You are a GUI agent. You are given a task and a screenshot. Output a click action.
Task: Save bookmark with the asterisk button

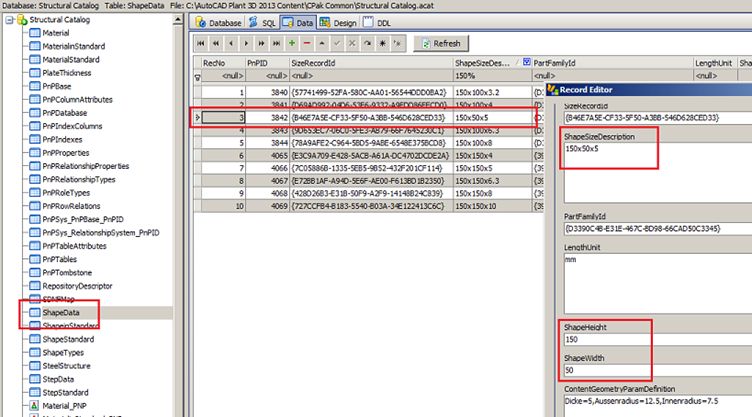(382, 43)
